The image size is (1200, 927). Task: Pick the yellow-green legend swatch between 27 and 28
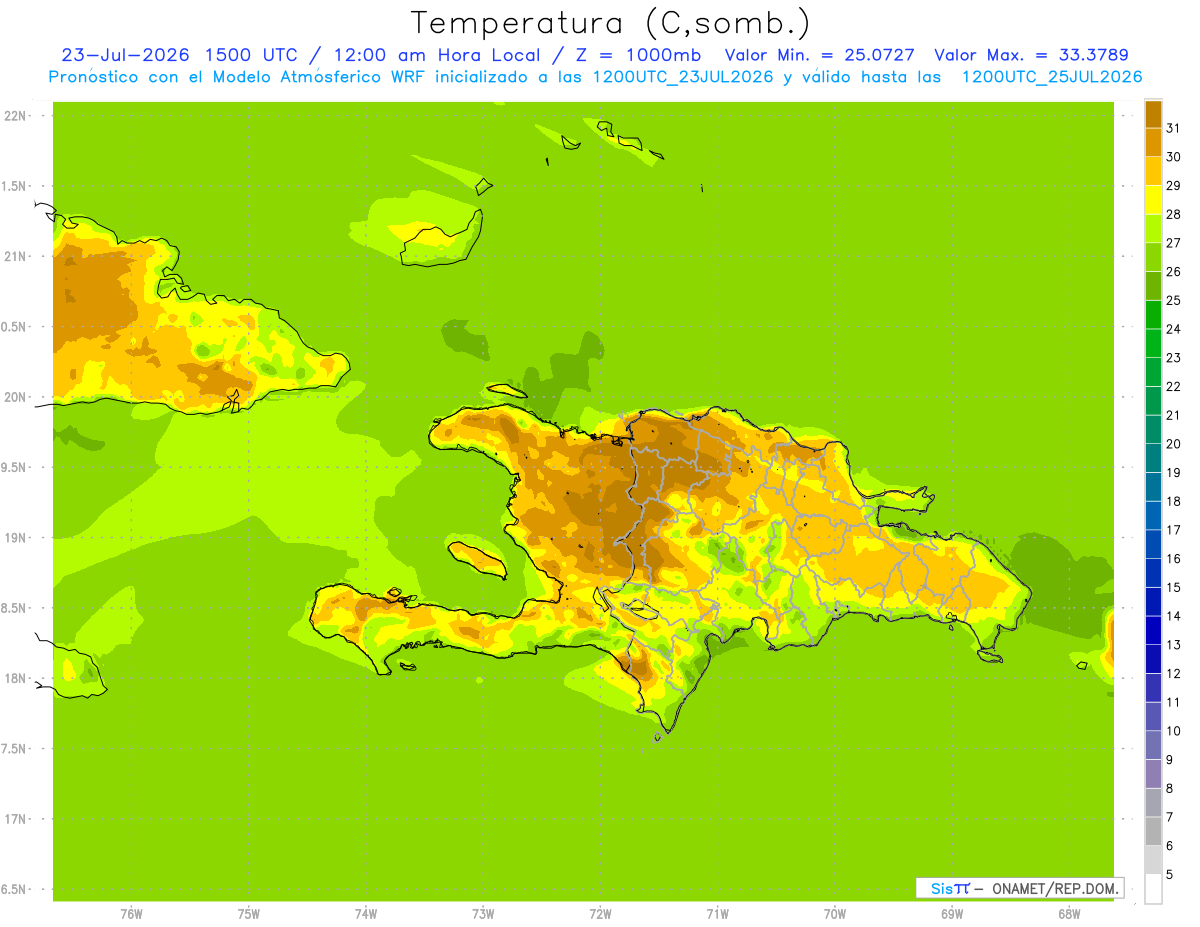[1153, 229]
